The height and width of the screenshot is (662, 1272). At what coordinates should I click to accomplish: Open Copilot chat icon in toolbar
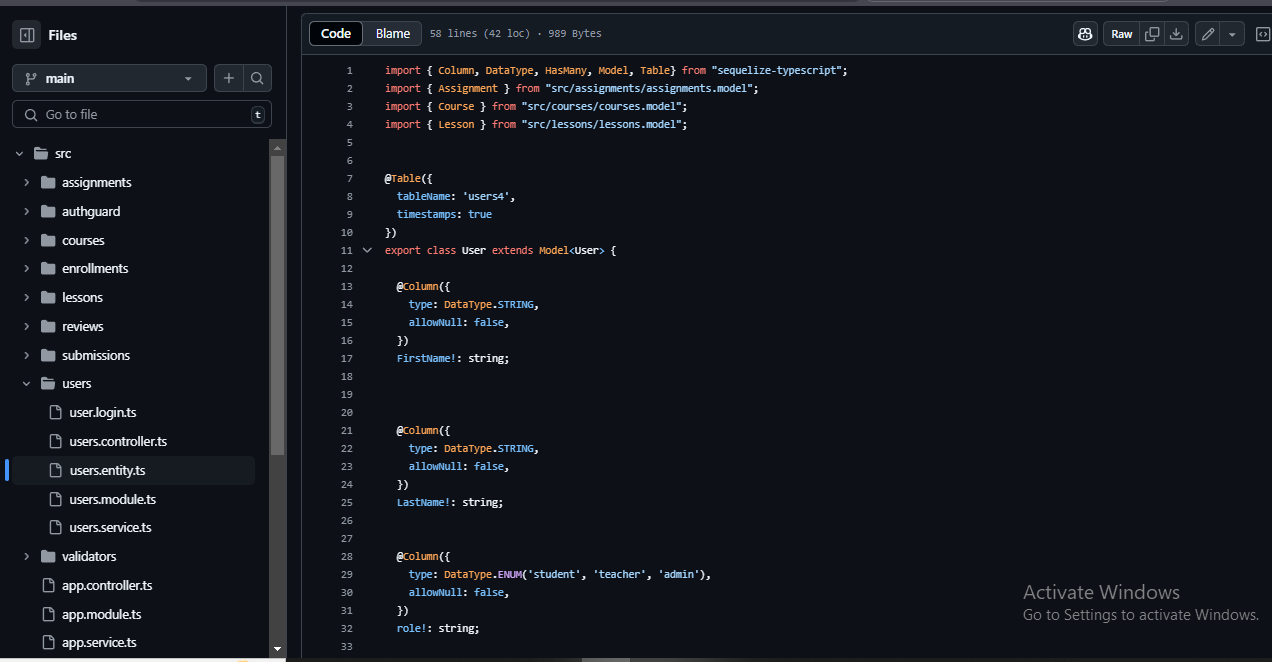tap(1085, 34)
